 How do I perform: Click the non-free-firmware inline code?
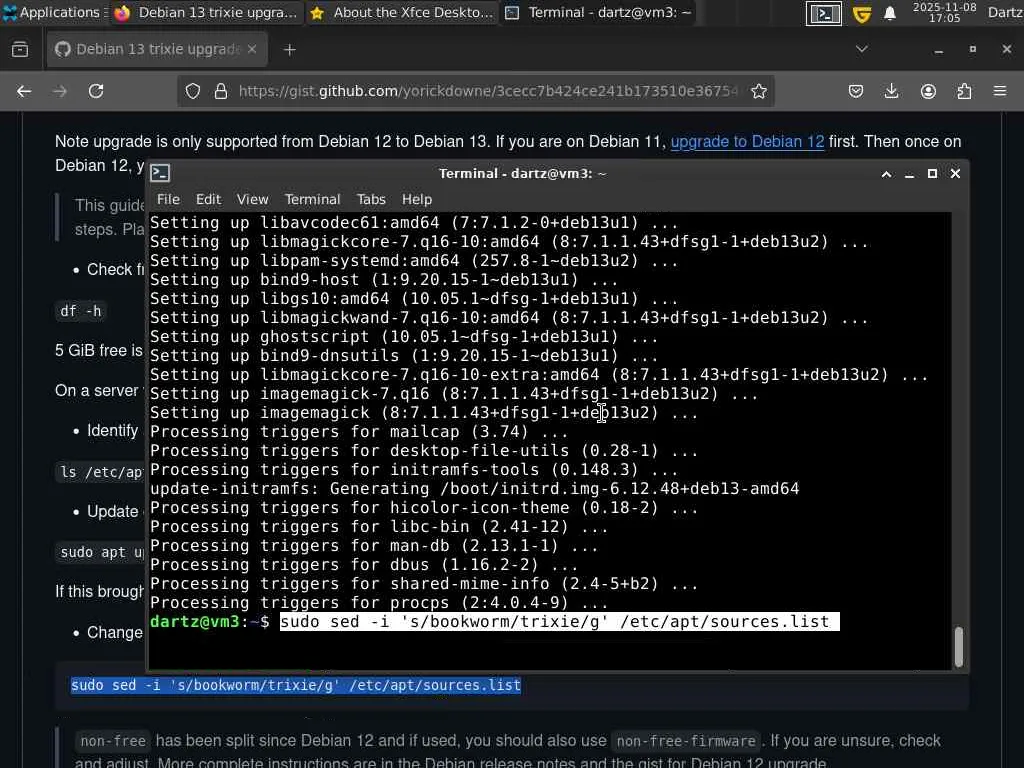(x=686, y=741)
